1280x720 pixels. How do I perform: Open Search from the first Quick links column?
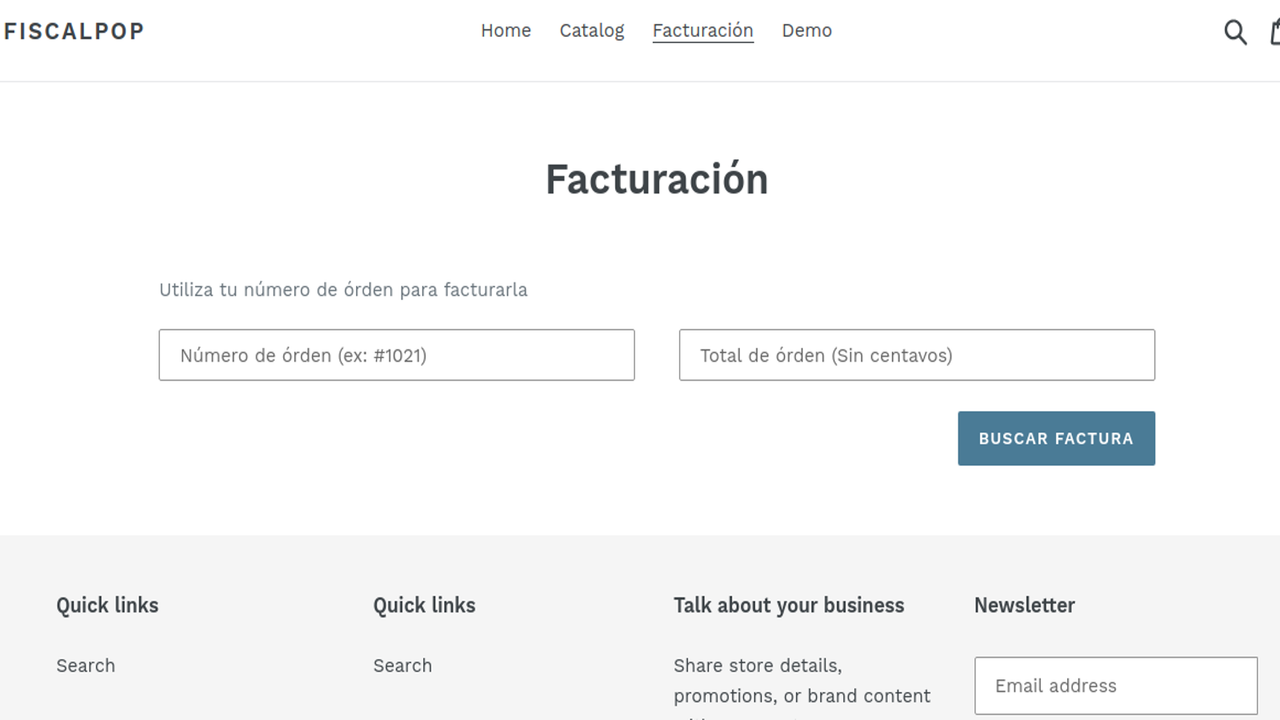[x=86, y=665]
